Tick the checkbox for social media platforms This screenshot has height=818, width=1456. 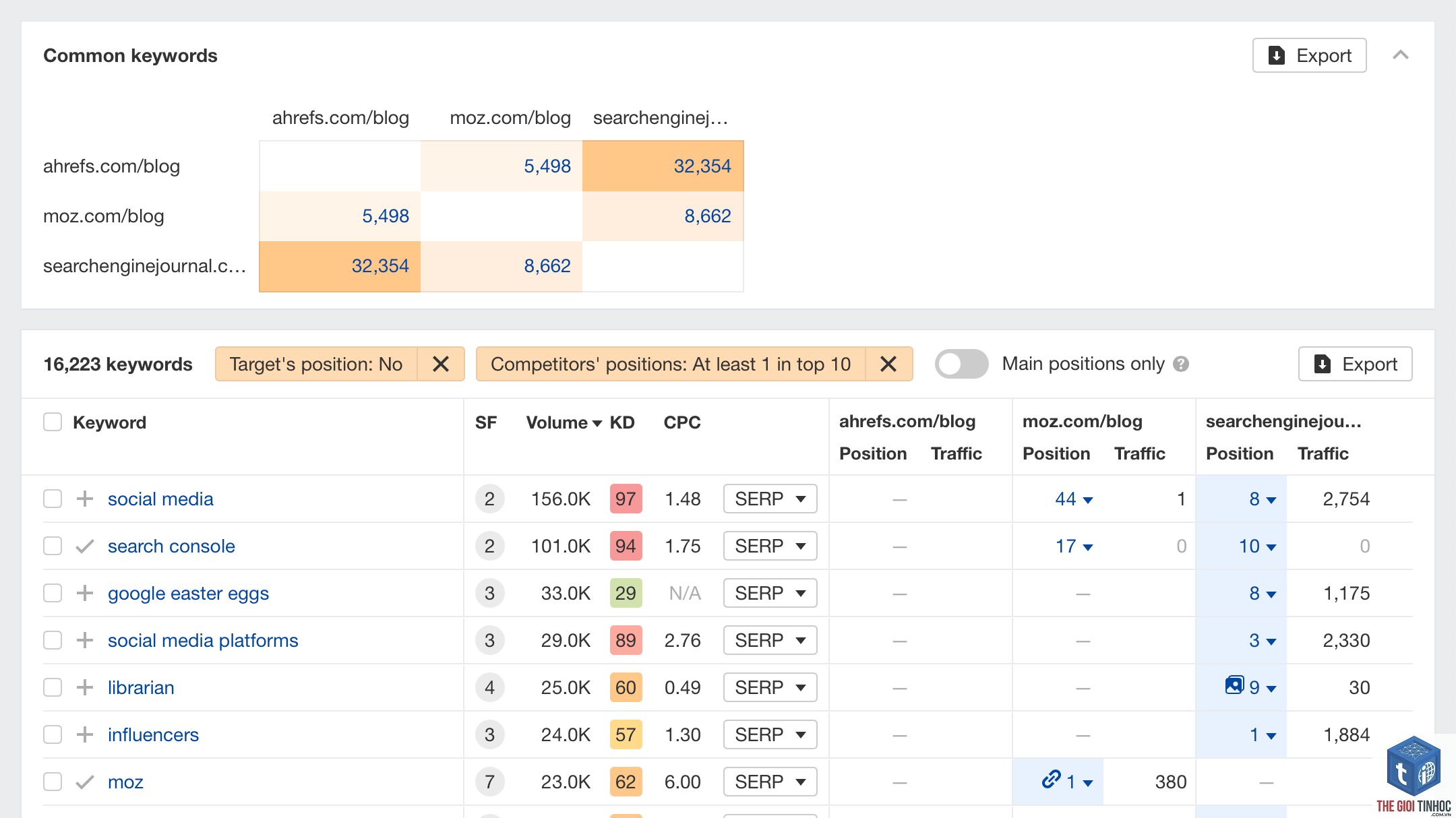click(53, 640)
